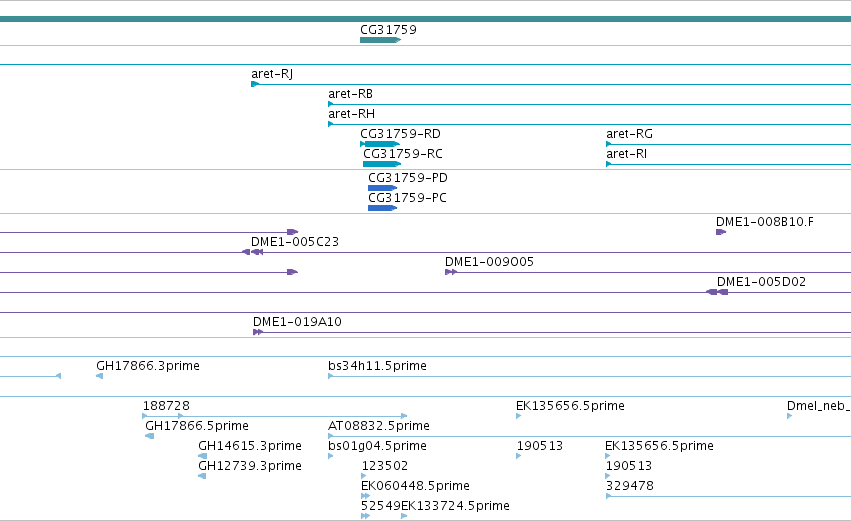Select the EK133724.5prime EST label

455,506
